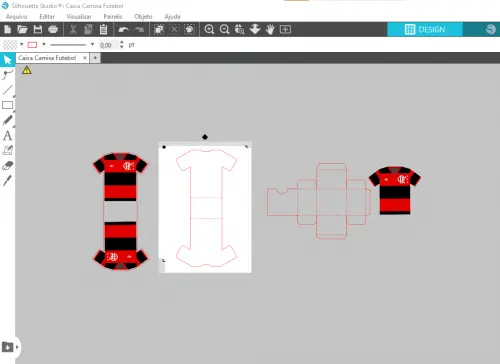Image resolution: width=500 pixels, height=364 pixels.
Task: Undo the last action
Action: tap(124, 30)
